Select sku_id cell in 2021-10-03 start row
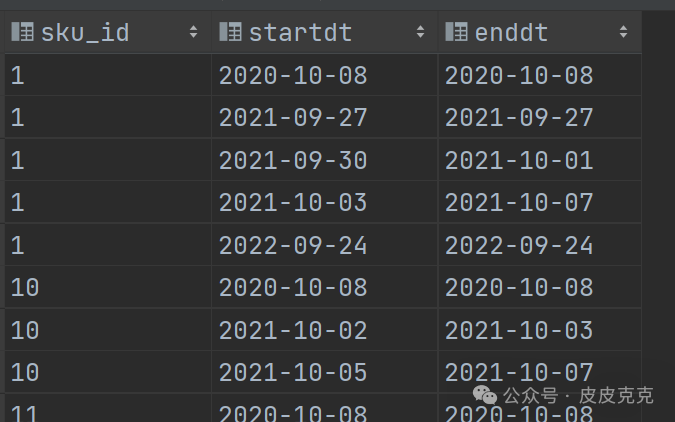 [x=108, y=202]
